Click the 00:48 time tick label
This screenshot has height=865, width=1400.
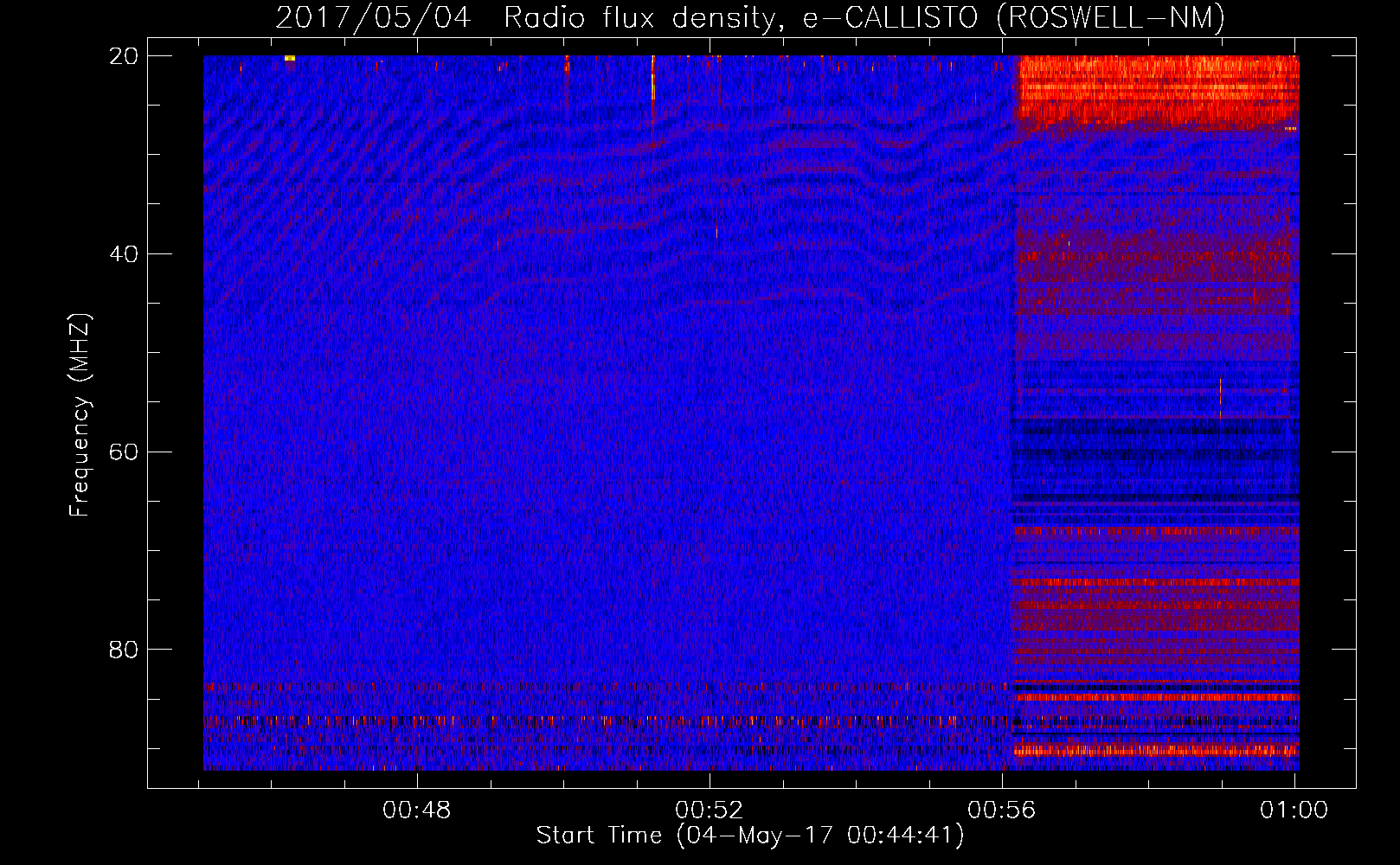point(417,810)
